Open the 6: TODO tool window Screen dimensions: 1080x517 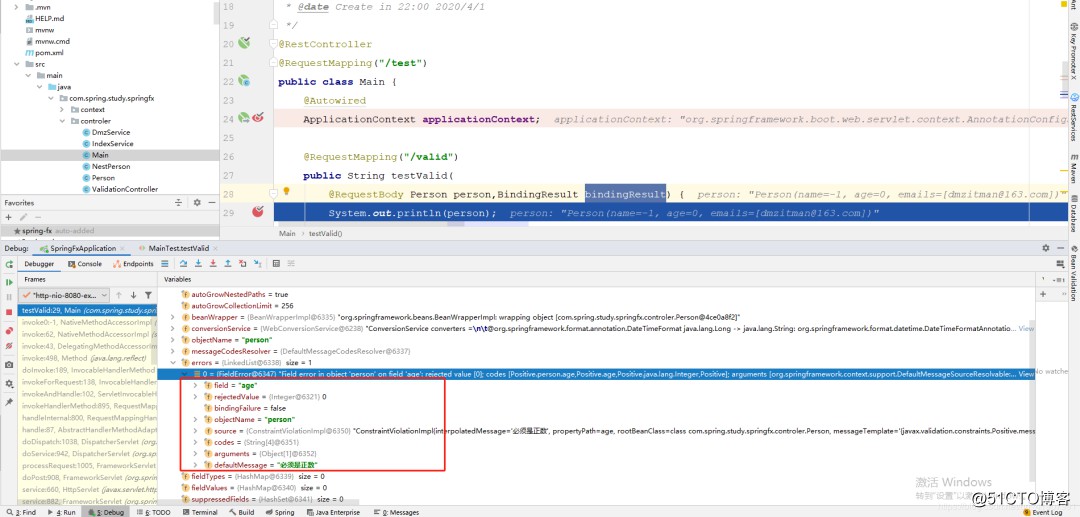[153, 512]
